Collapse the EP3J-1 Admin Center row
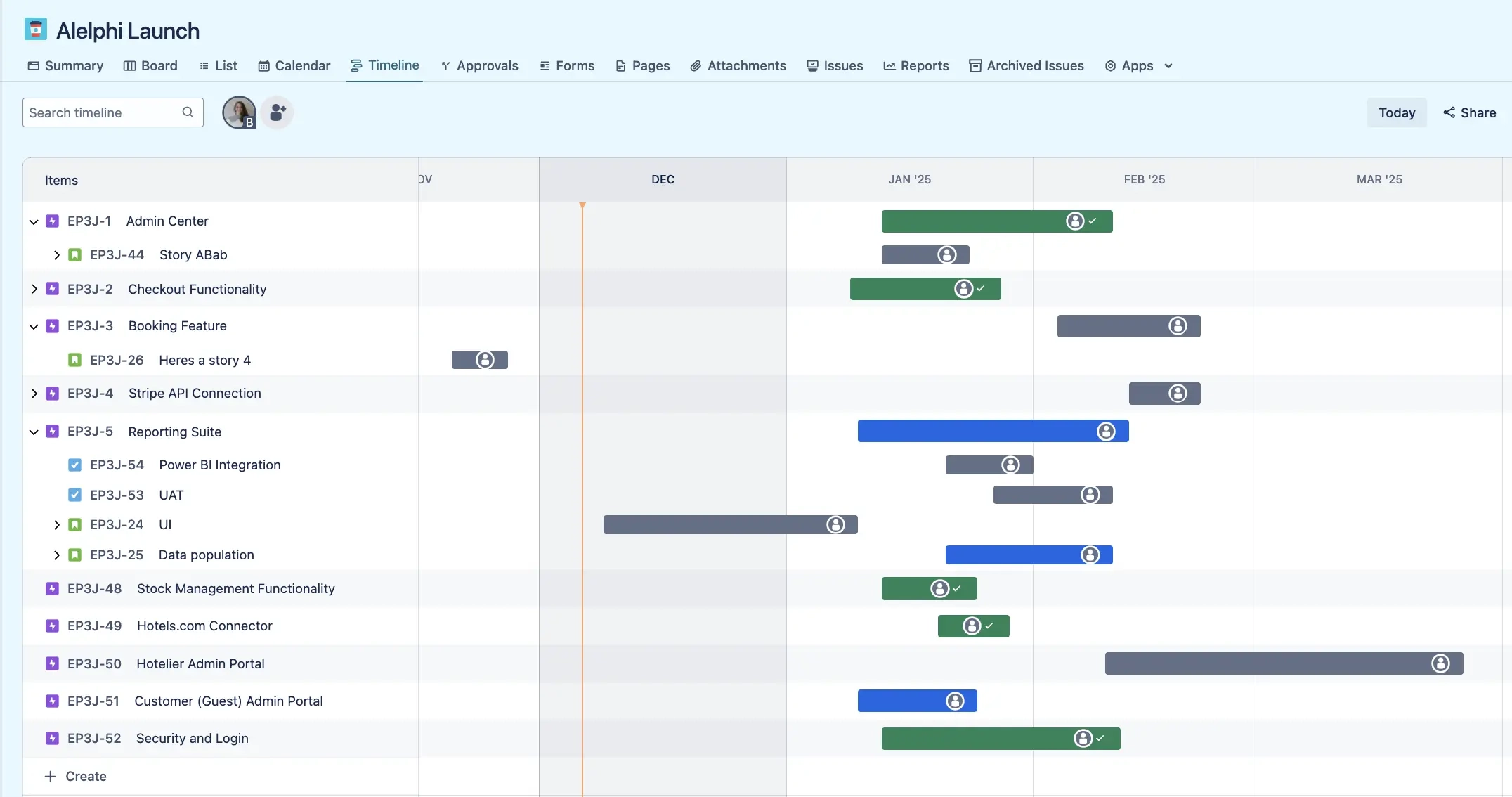 33,221
